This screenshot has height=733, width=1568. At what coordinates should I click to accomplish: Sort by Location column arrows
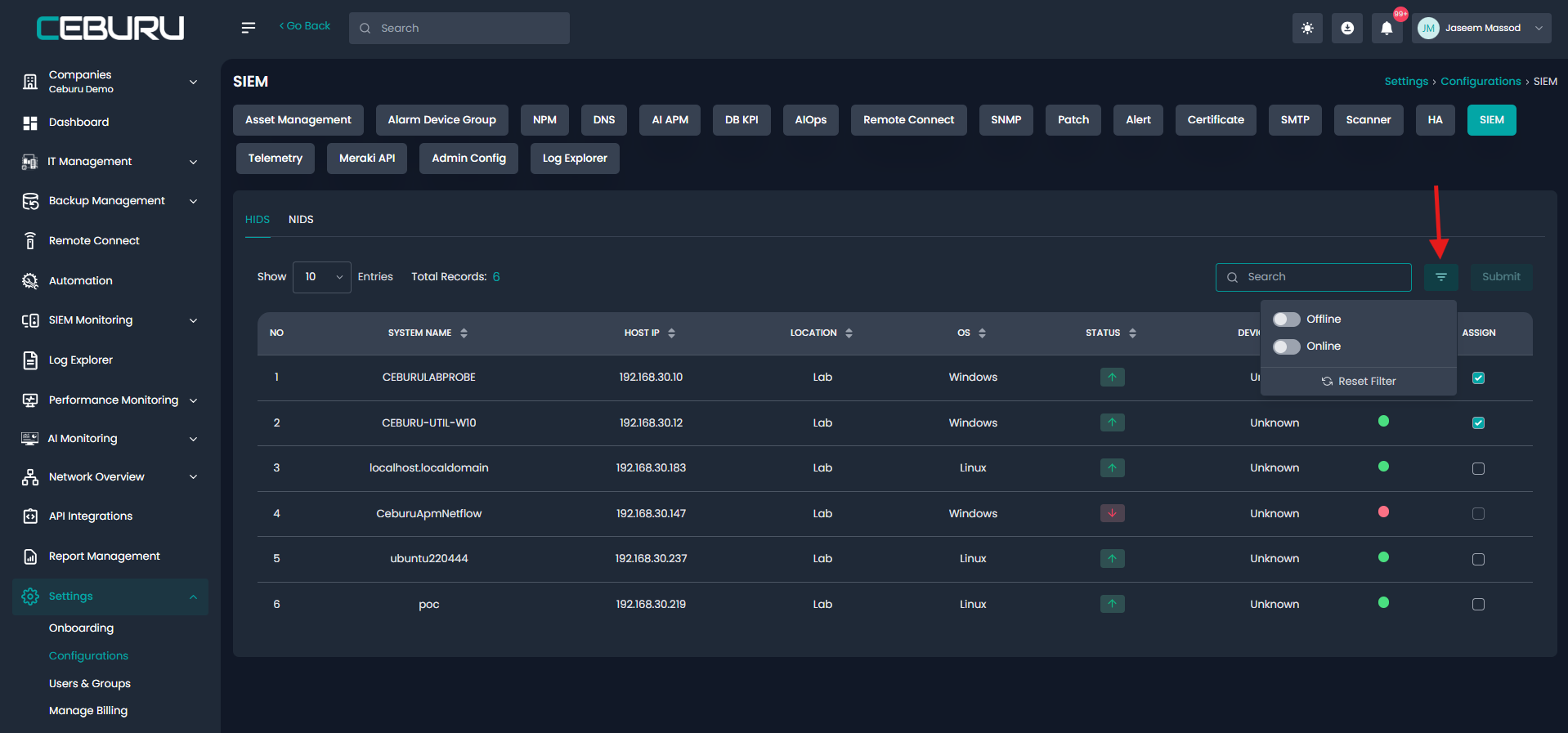coord(849,333)
